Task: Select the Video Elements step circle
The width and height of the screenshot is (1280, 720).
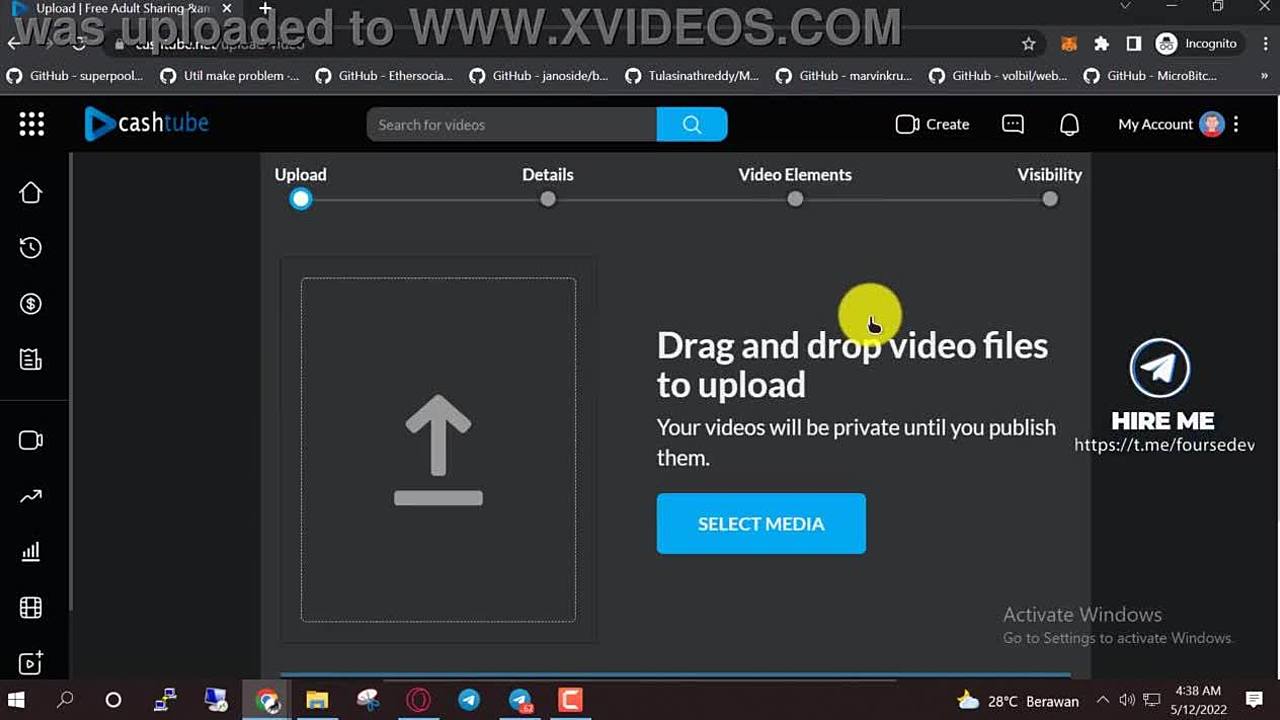Action: pos(795,199)
